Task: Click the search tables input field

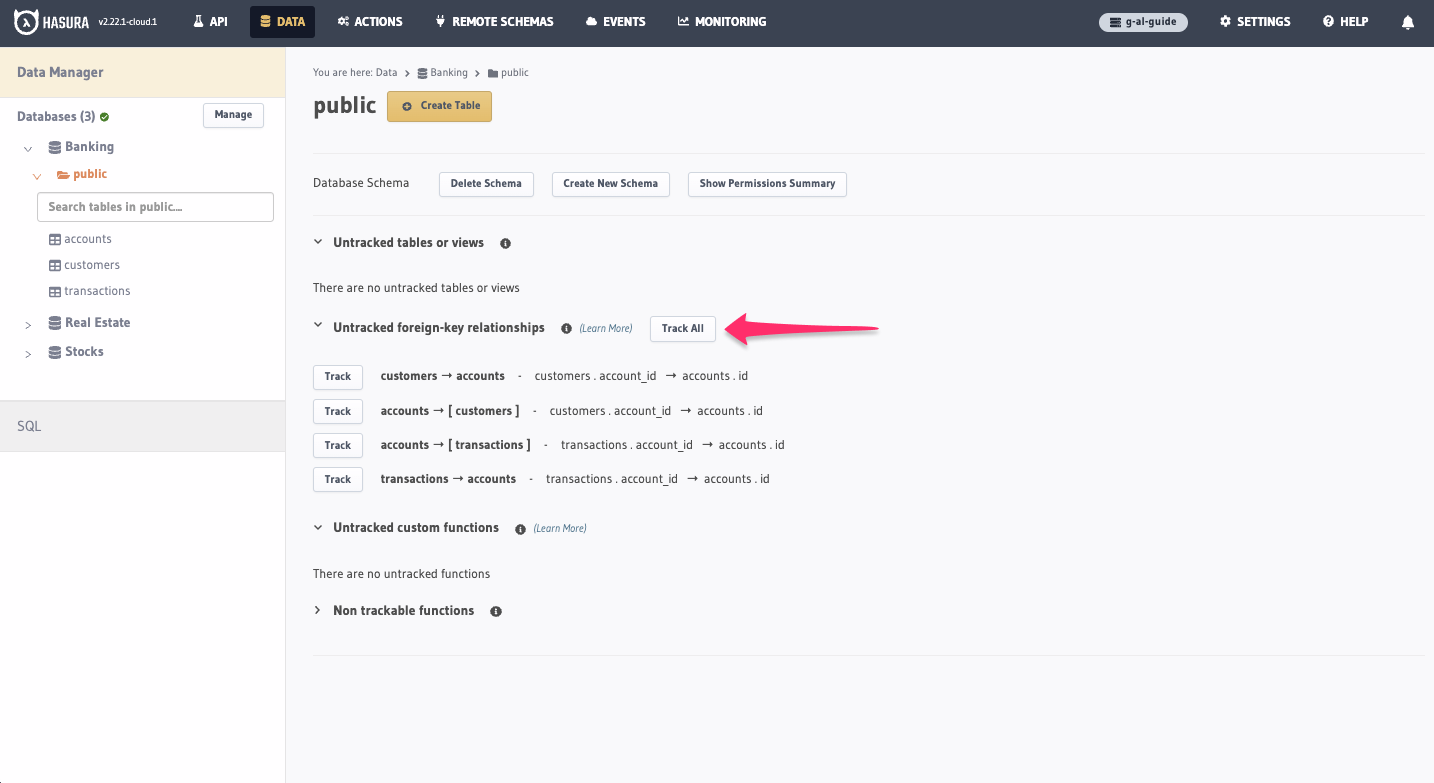Action: pos(155,206)
